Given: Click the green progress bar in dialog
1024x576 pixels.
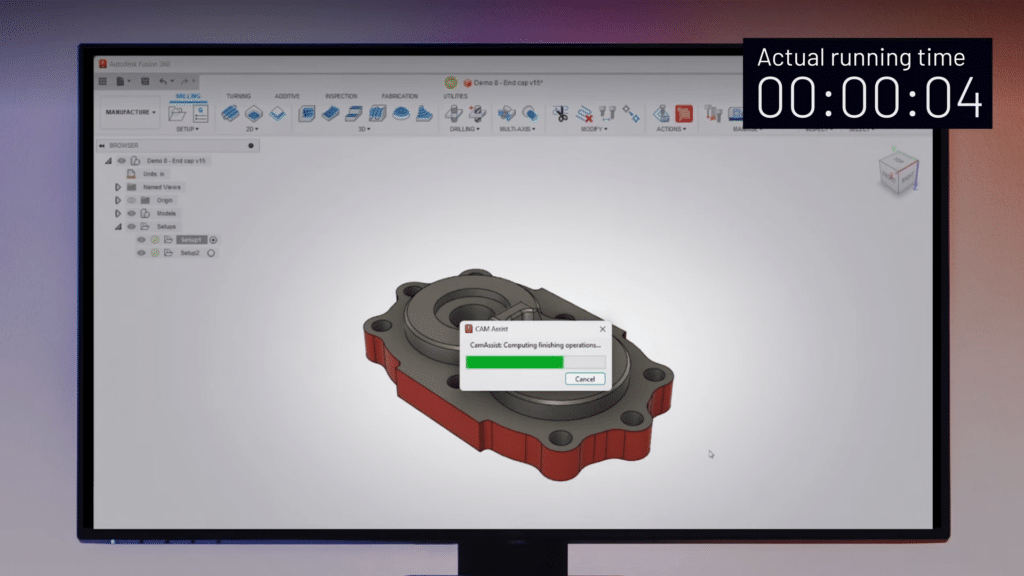Looking at the screenshot, I should (515, 362).
